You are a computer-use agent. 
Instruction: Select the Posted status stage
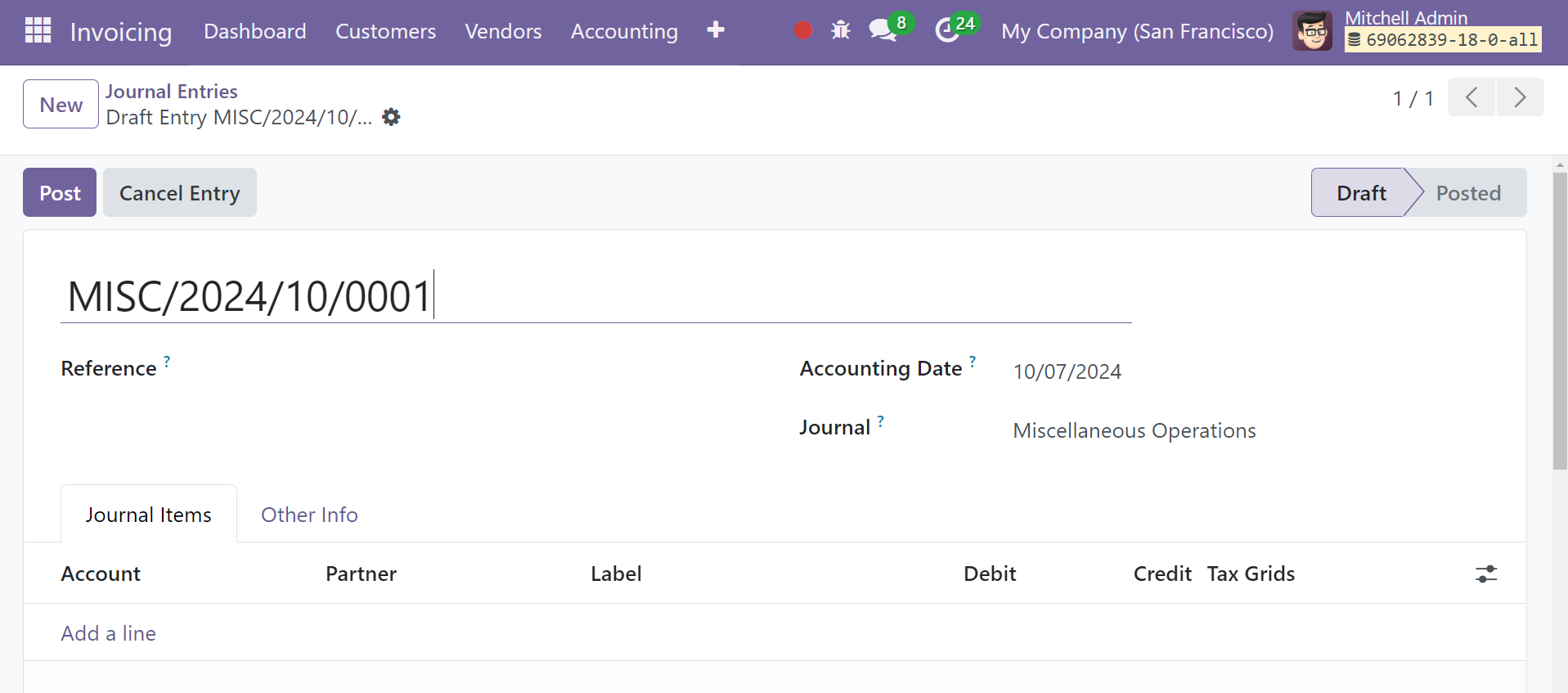pyautogui.click(x=1468, y=192)
